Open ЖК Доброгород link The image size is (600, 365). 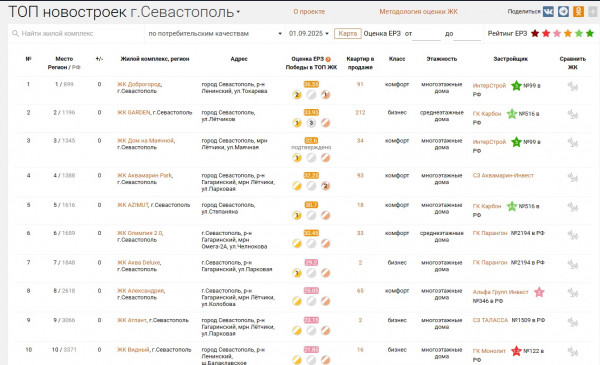pyautogui.click(x=139, y=84)
